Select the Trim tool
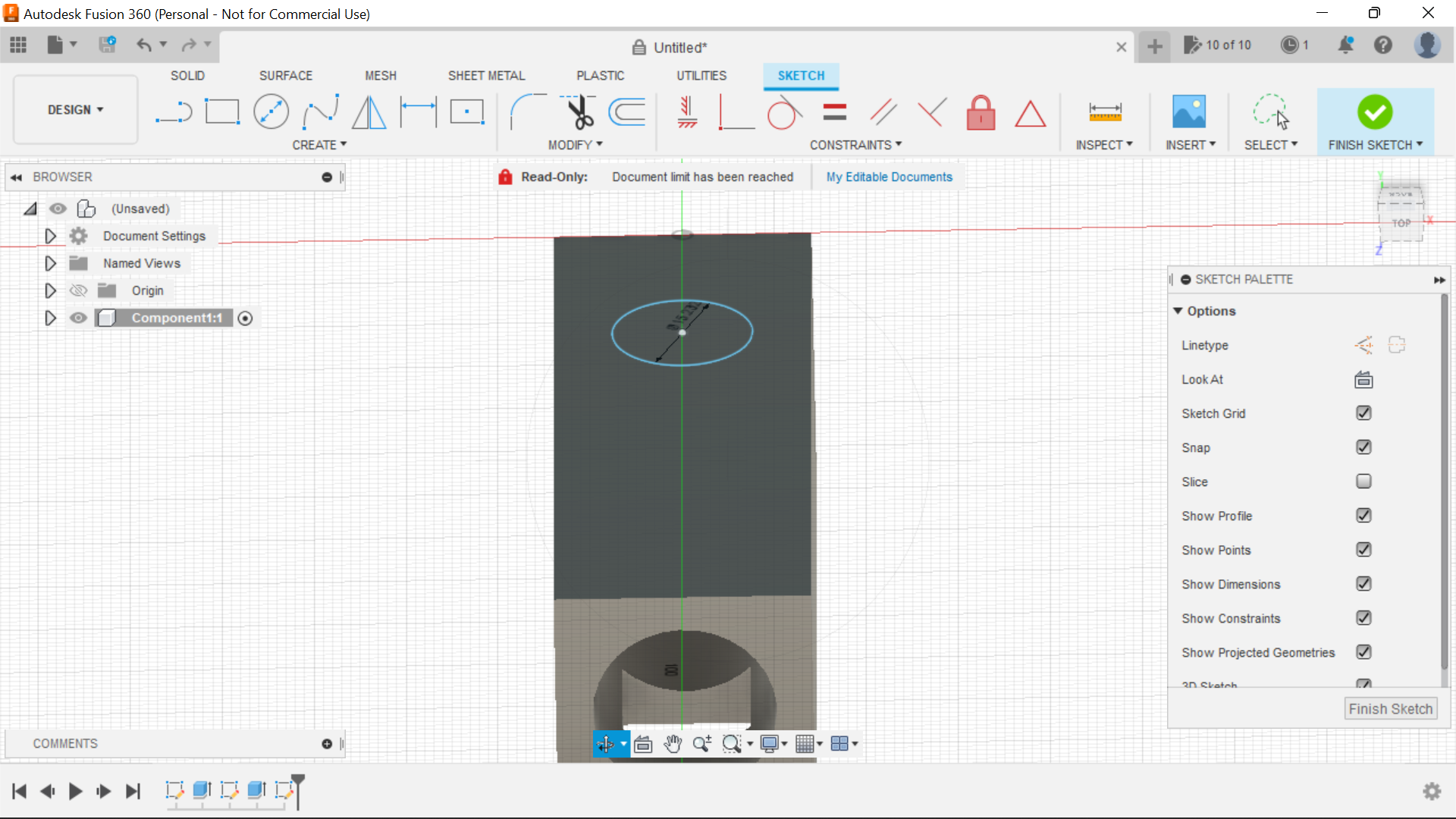Image resolution: width=1456 pixels, height=819 pixels. 576,111
